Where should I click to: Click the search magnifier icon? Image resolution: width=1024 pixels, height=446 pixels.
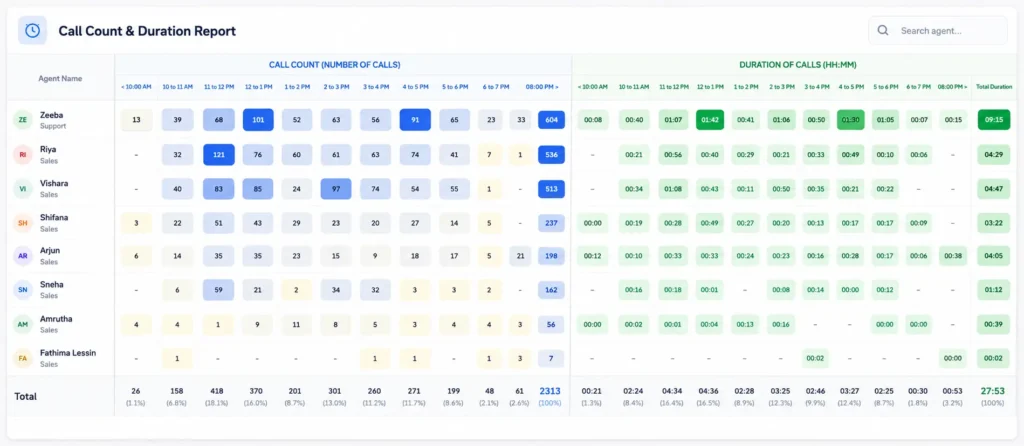click(883, 30)
